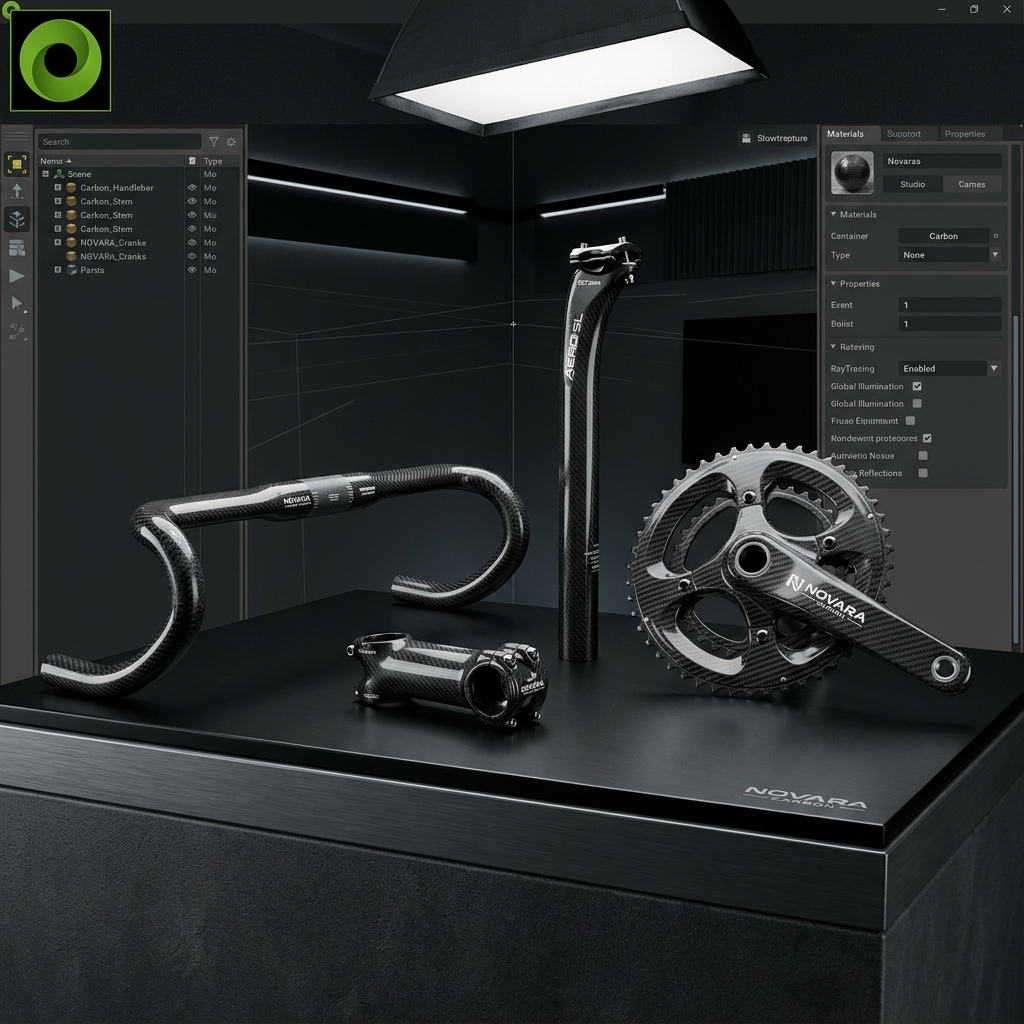Screen dimensions: 1024x1024
Task: Click the Boiist value field
Action: click(950, 323)
